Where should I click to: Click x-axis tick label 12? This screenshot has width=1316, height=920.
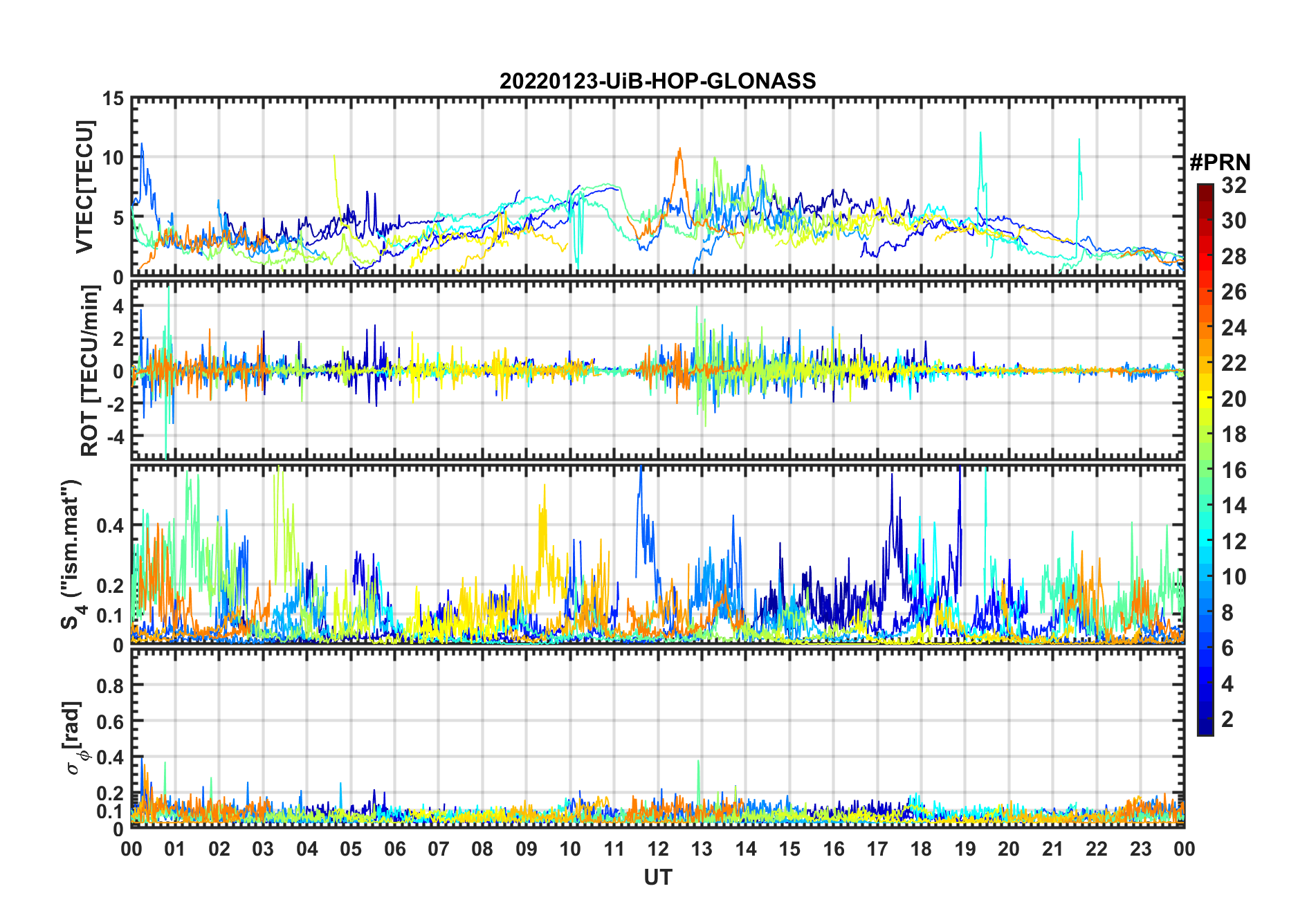pos(657,849)
